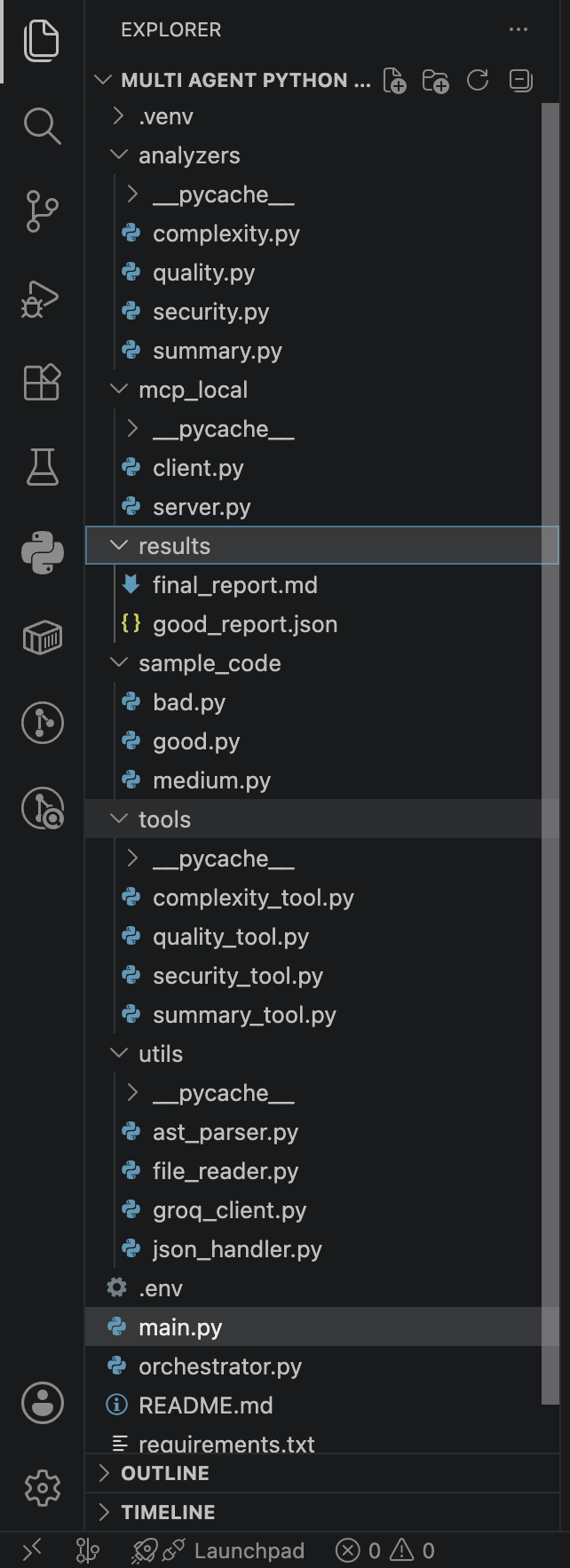This screenshot has width=570, height=1568.
Task: Collapse all folders in Explorer
Action: click(x=520, y=81)
